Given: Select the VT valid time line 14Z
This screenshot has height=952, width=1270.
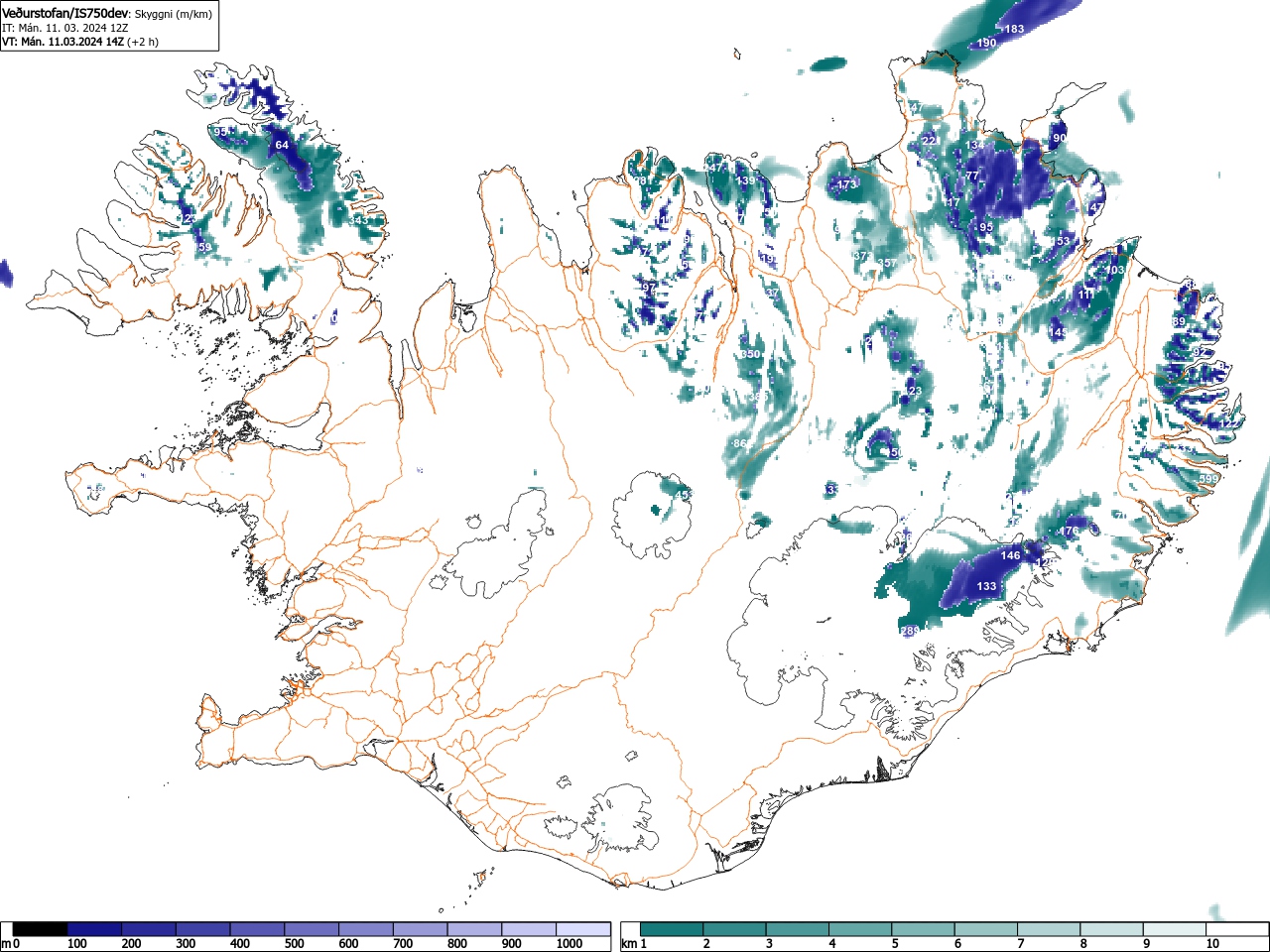Looking at the screenshot, I should [x=80, y=42].
